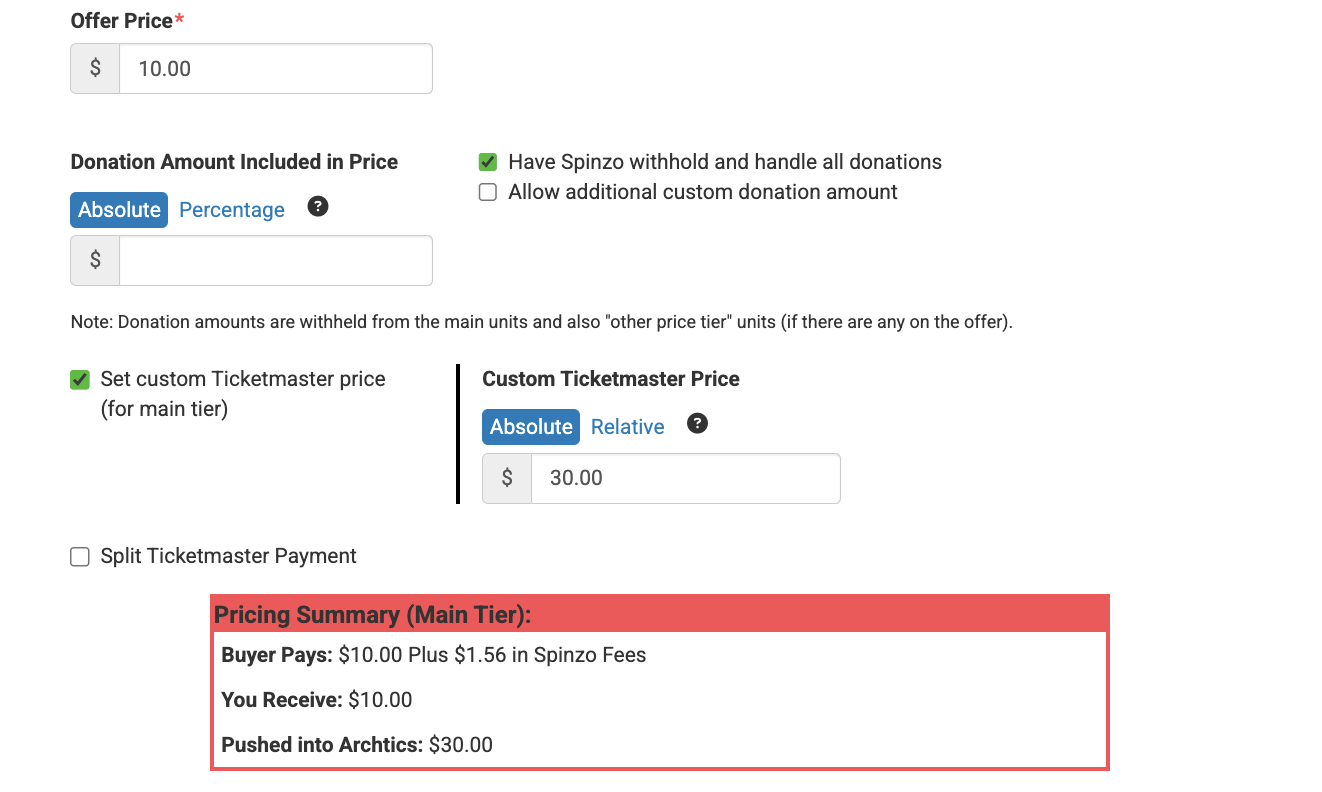Click the Custom Ticketmaster Price help icon
Screen dimensions: 1322x792
coord(697,424)
